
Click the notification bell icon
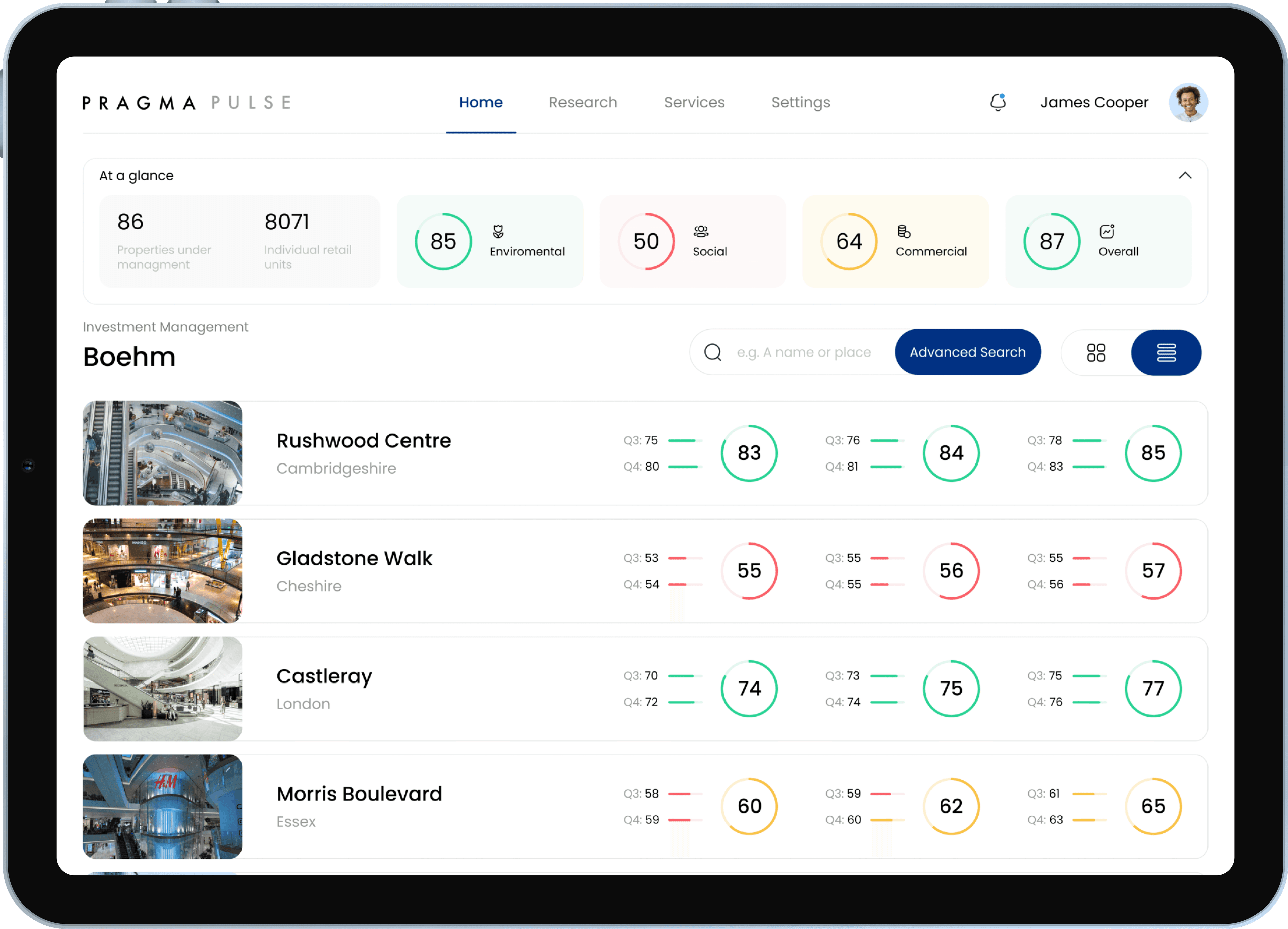(998, 102)
